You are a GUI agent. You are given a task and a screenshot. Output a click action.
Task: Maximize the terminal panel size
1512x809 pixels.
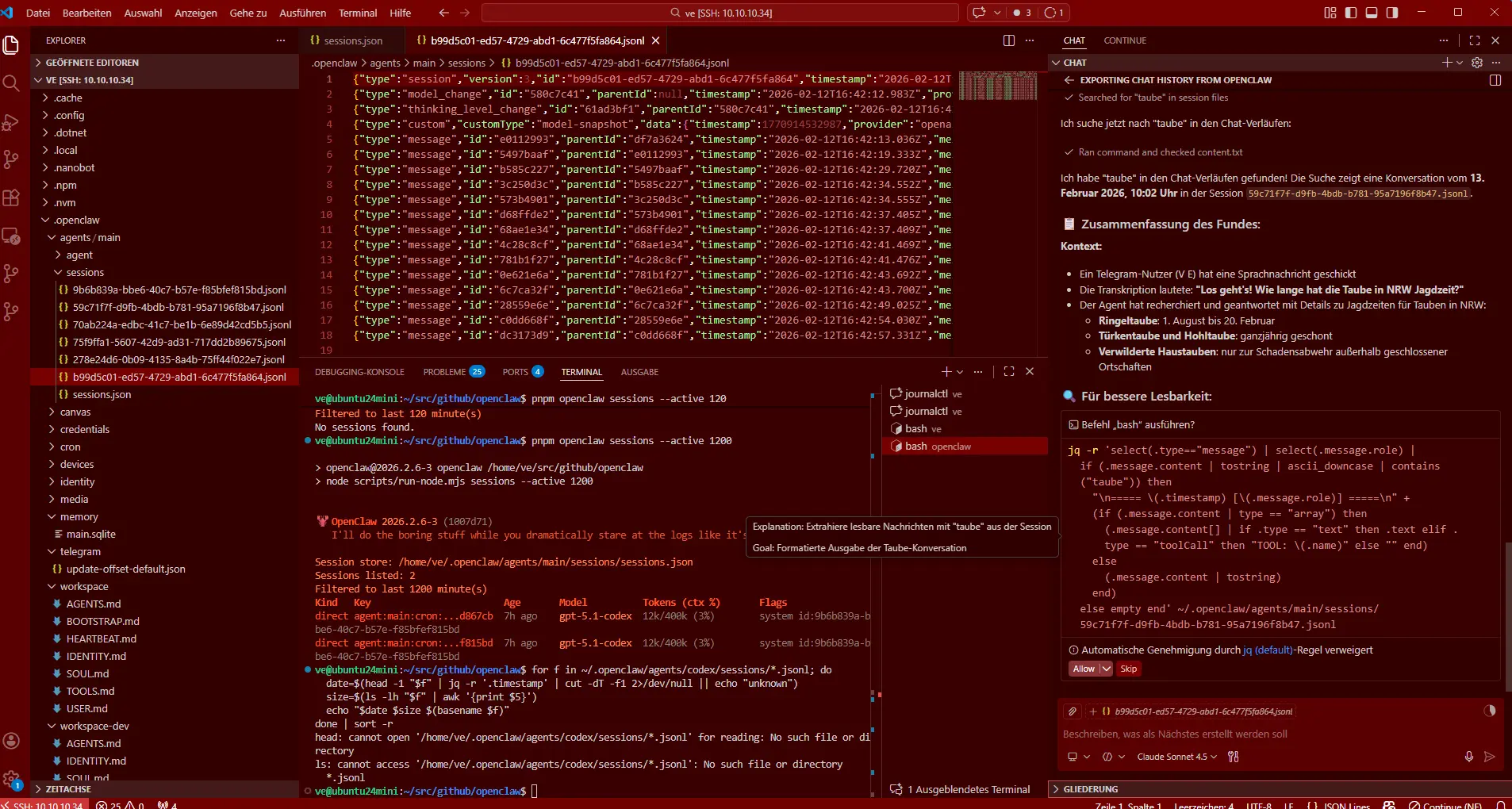1008,371
